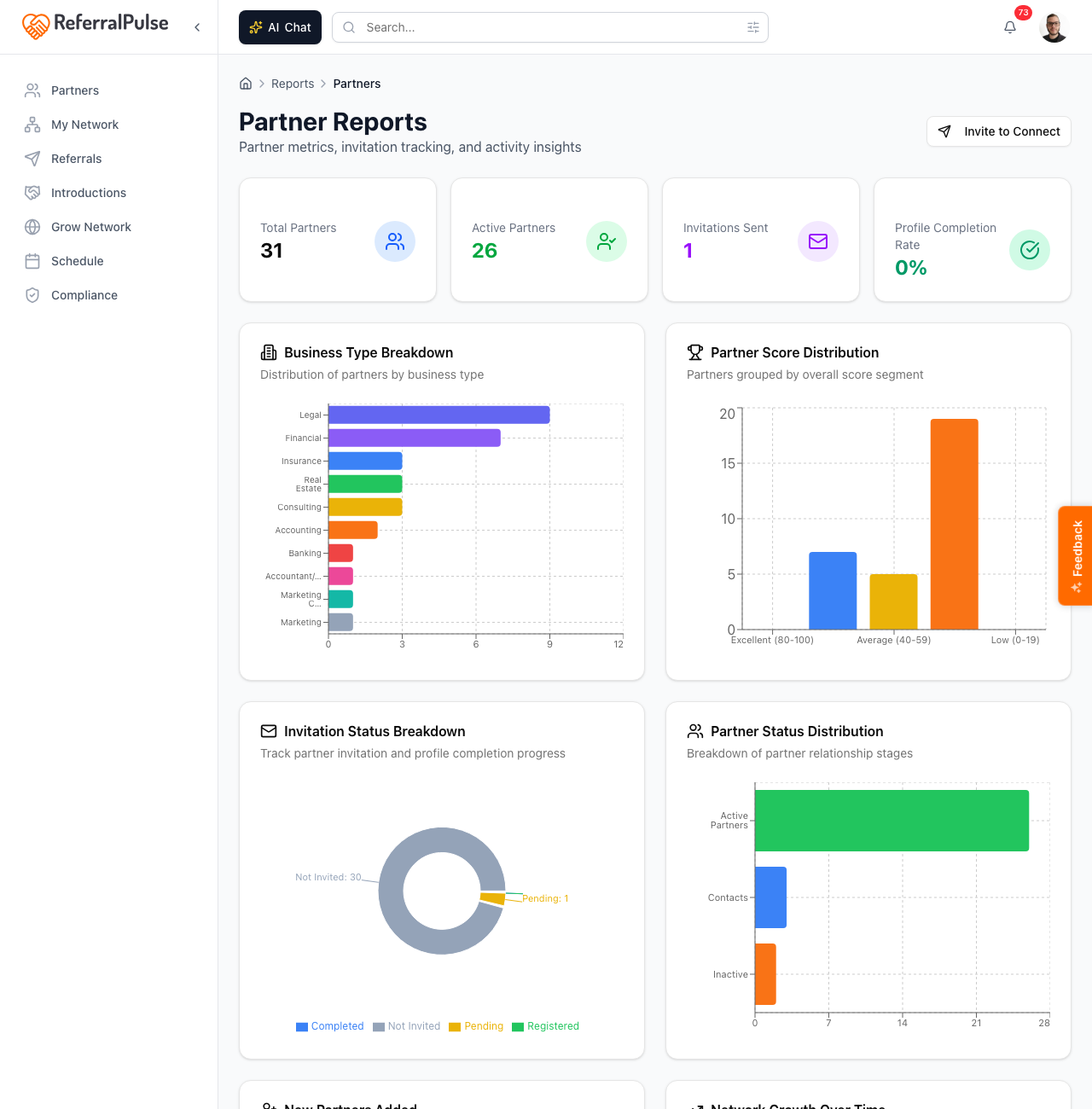Click the tall orange score distribution bar
This screenshot has width=1092, height=1109.
(955, 524)
